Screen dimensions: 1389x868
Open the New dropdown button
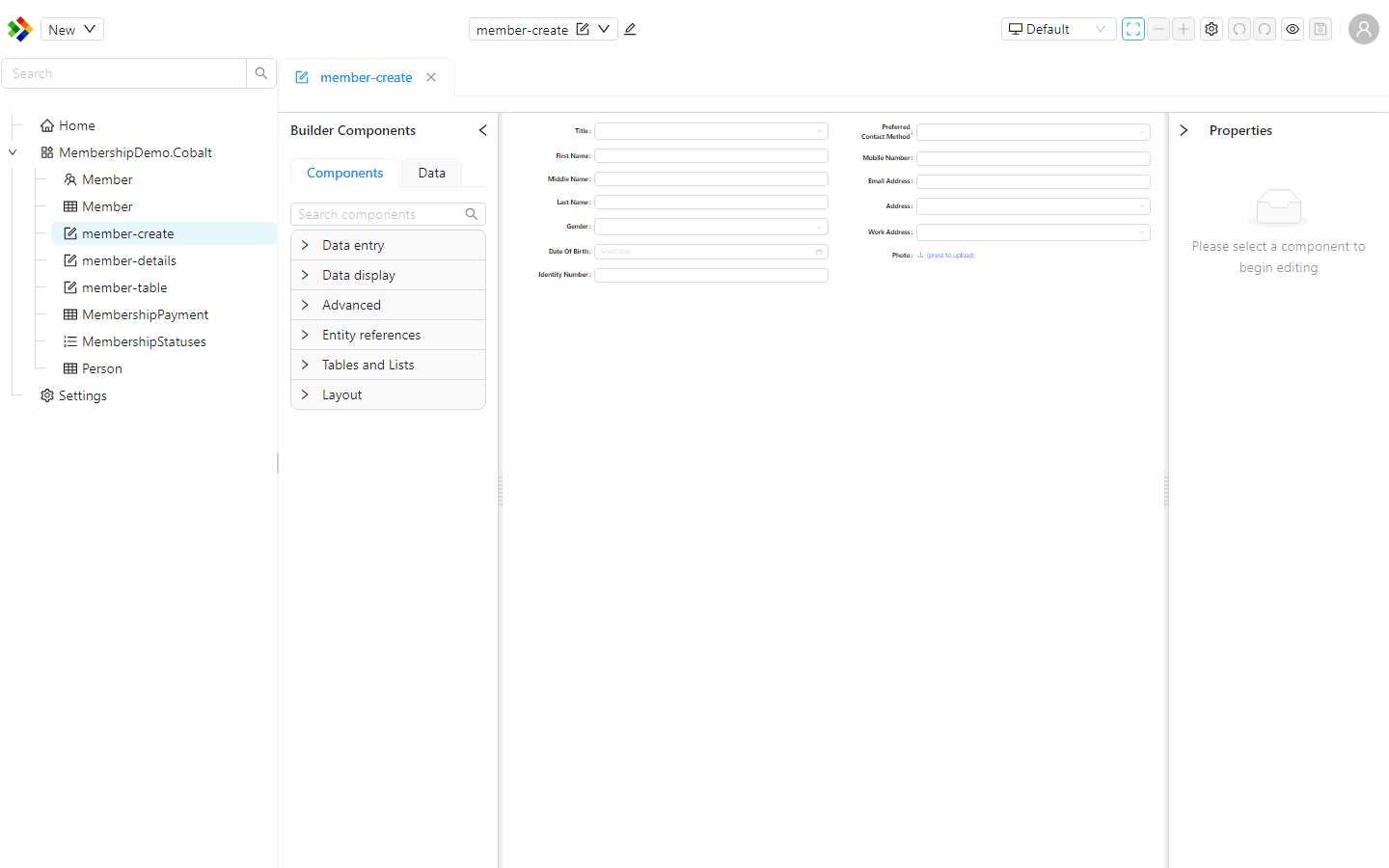pos(72,29)
